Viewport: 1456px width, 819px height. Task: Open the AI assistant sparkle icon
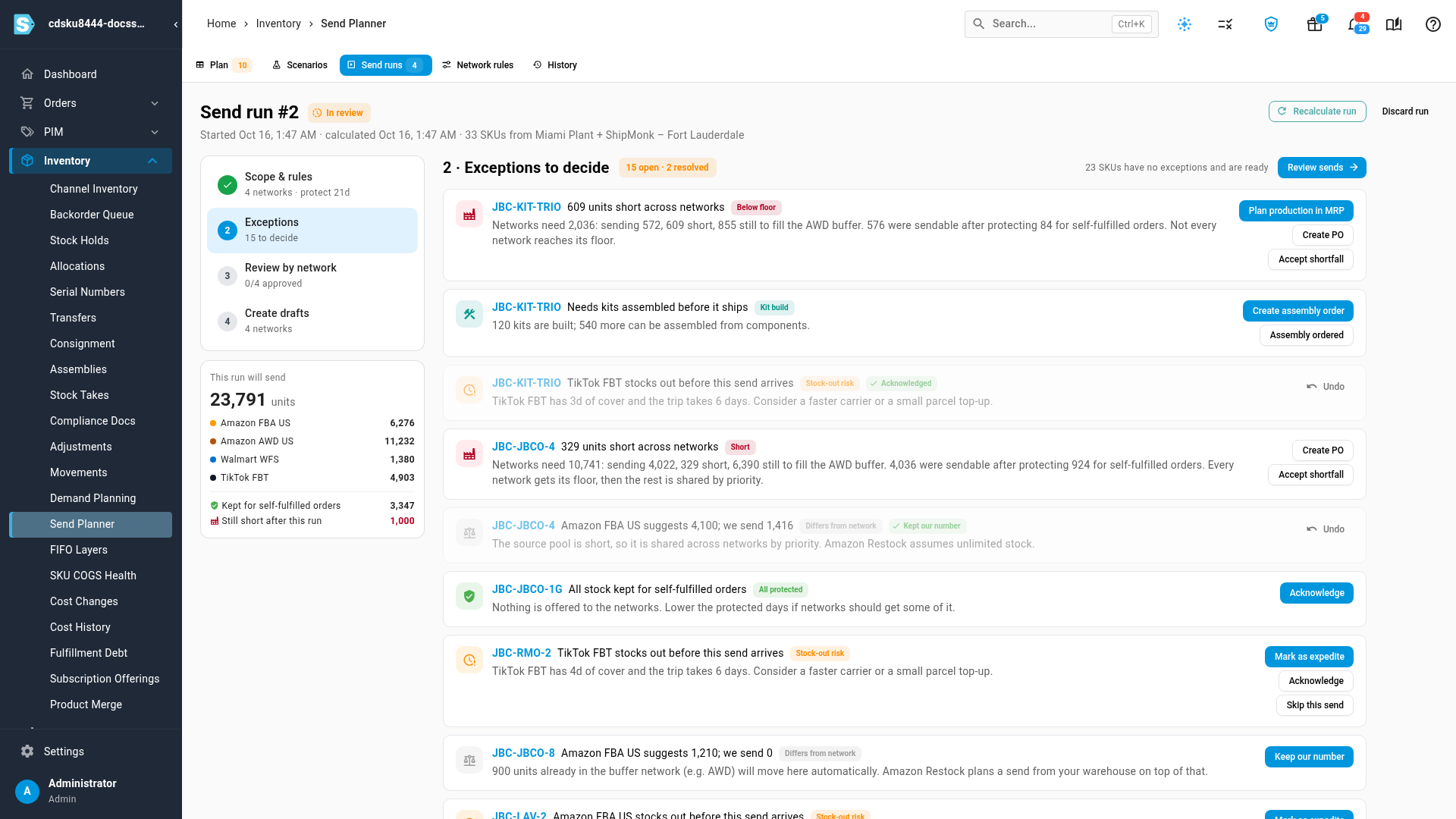(1185, 24)
